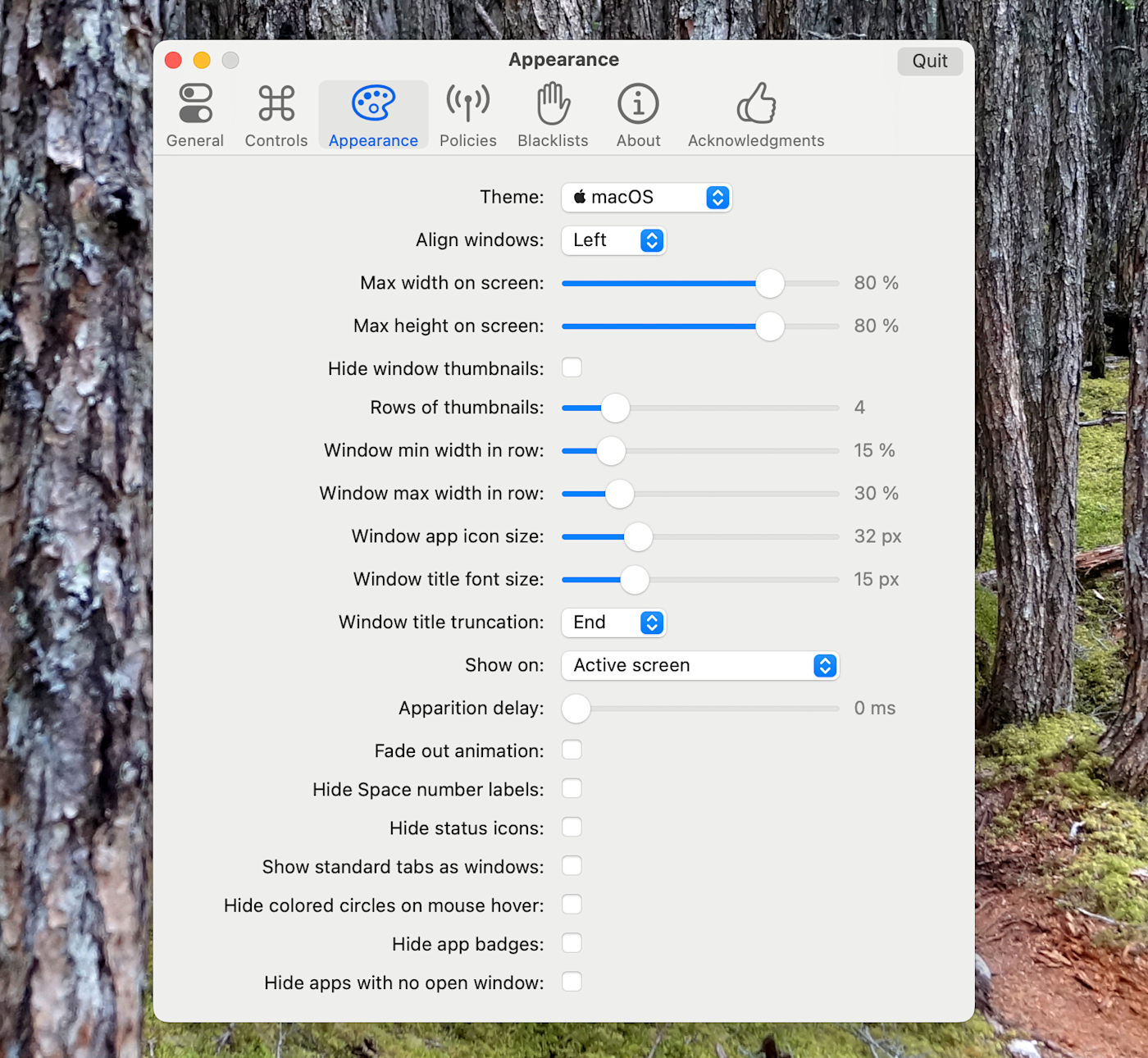Viewport: 1148px width, 1058px height.
Task: Click the yellow minimize window button
Action: pyautogui.click(x=202, y=60)
